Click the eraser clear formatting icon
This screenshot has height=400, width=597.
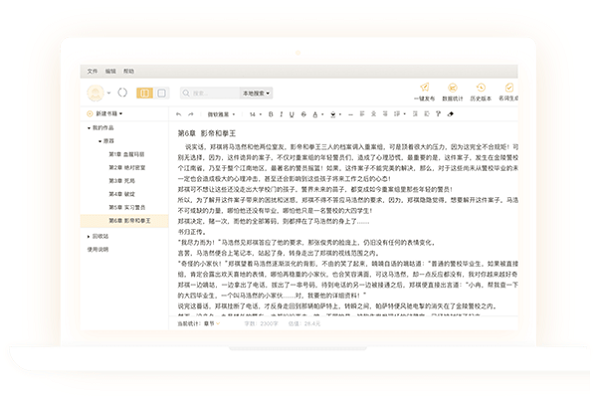click(450, 114)
